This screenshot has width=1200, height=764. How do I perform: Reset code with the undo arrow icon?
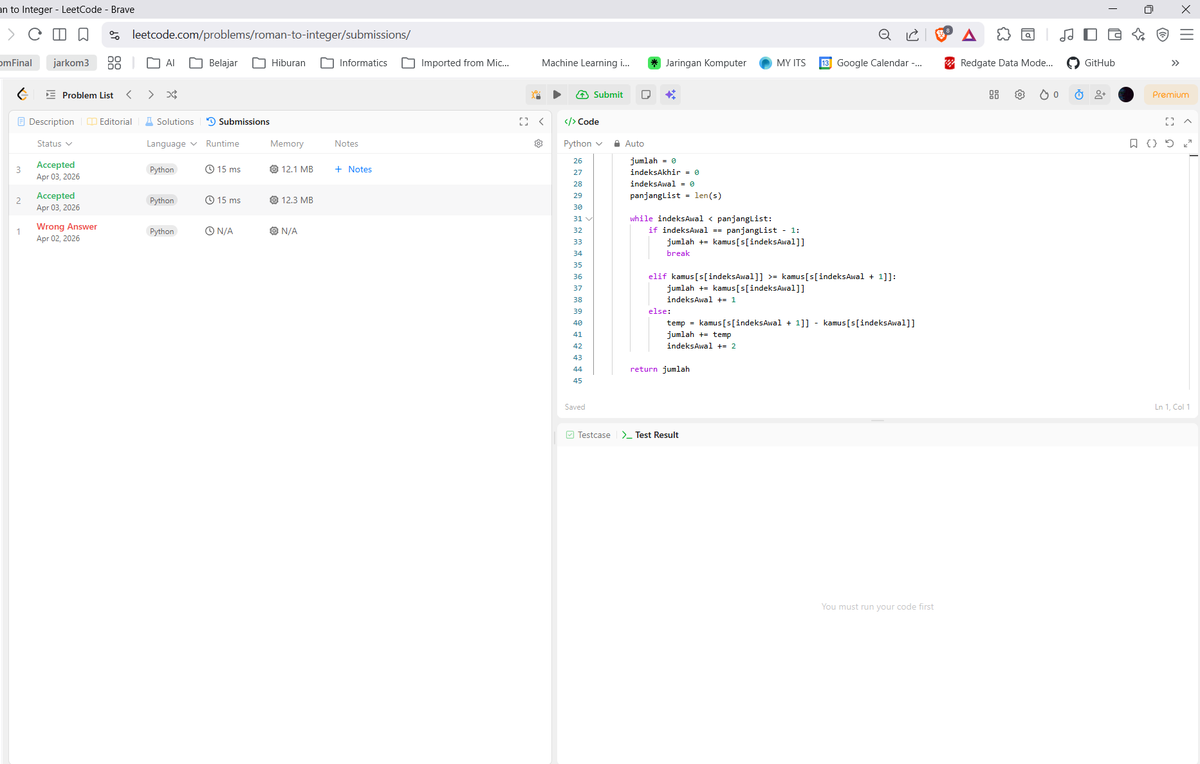[1170, 144]
